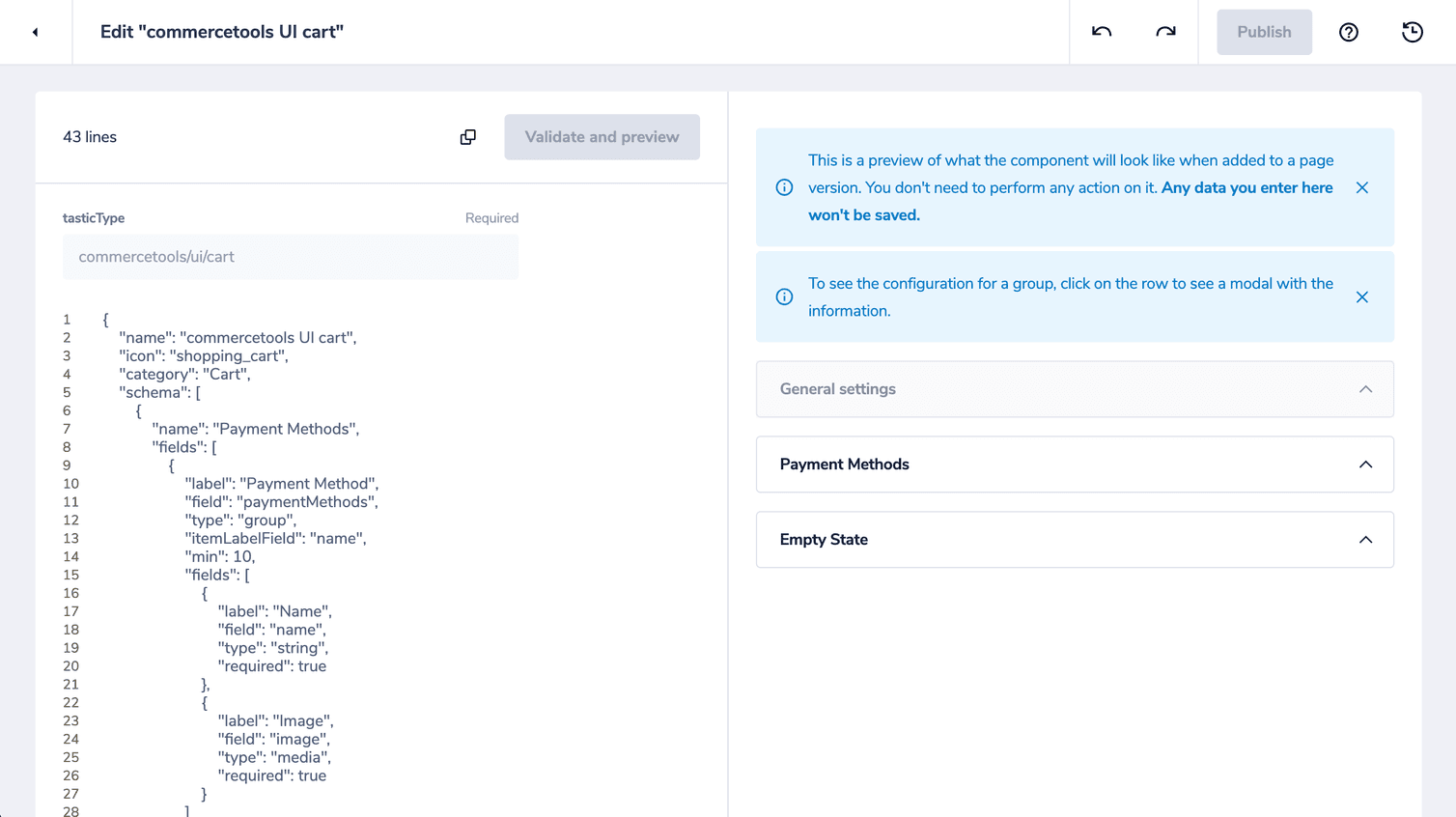Image resolution: width=1456 pixels, height=817 pixels.
Task: Open the version history panel
Action: tap(1412, 32)
